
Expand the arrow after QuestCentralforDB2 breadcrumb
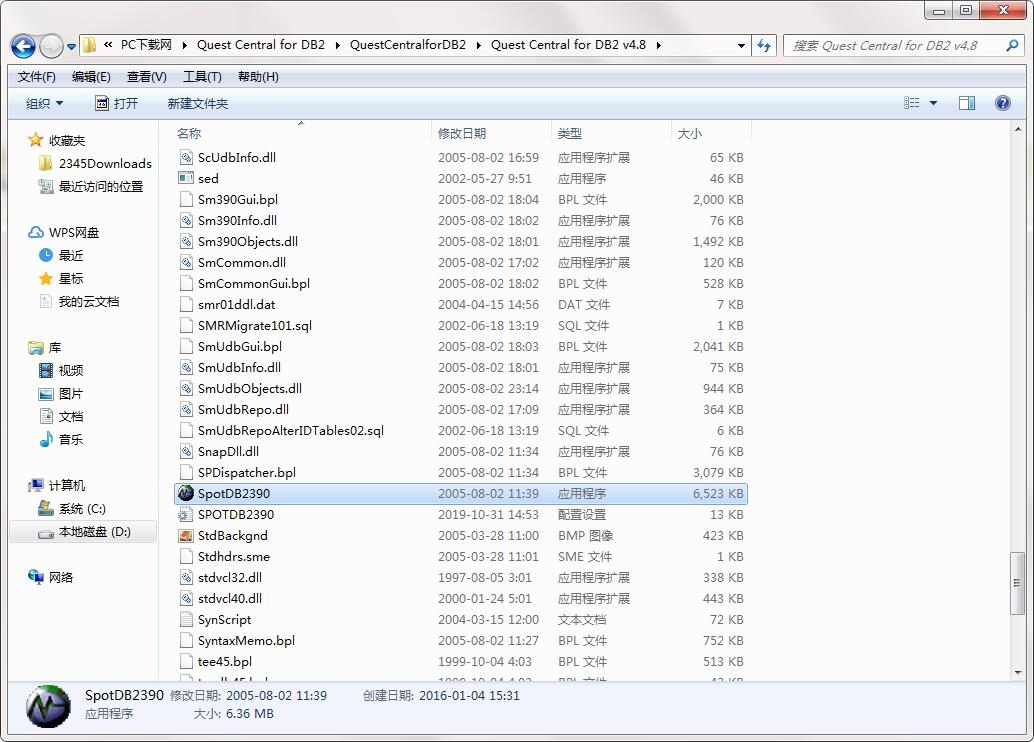point(477,46)
